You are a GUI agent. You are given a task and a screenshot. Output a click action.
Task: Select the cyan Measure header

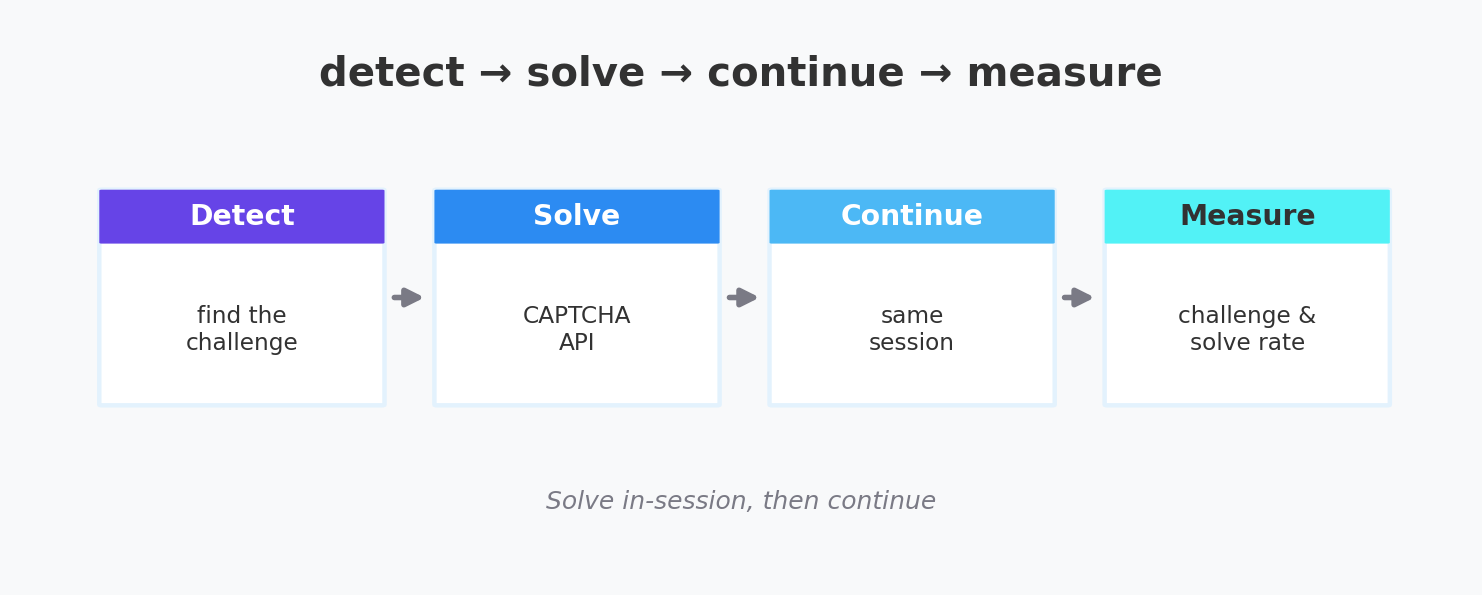click(x=1247, y=217)
